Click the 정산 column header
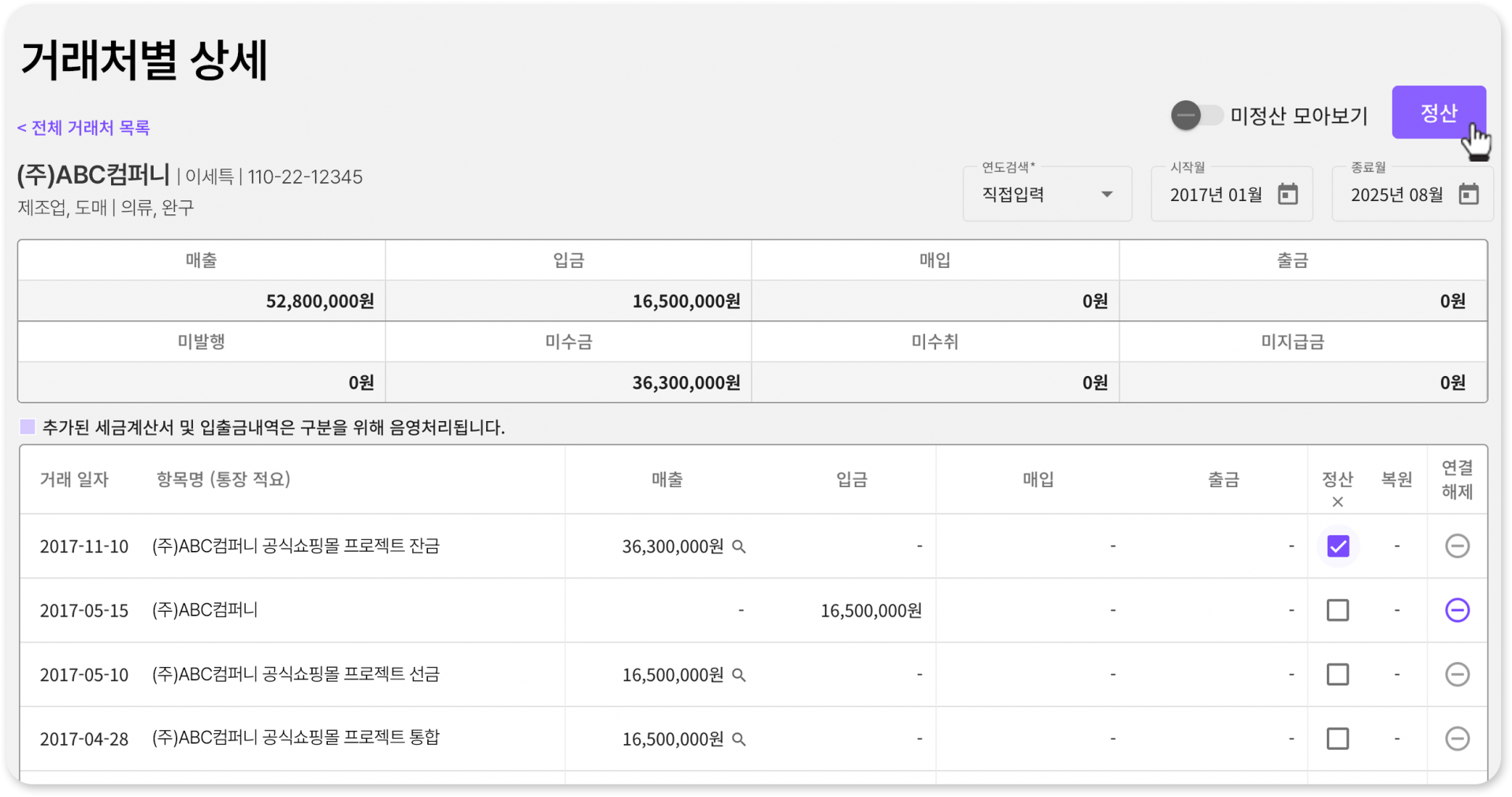The width and height of the screenshot is (1512, 797). click(x=1337, y=479)
